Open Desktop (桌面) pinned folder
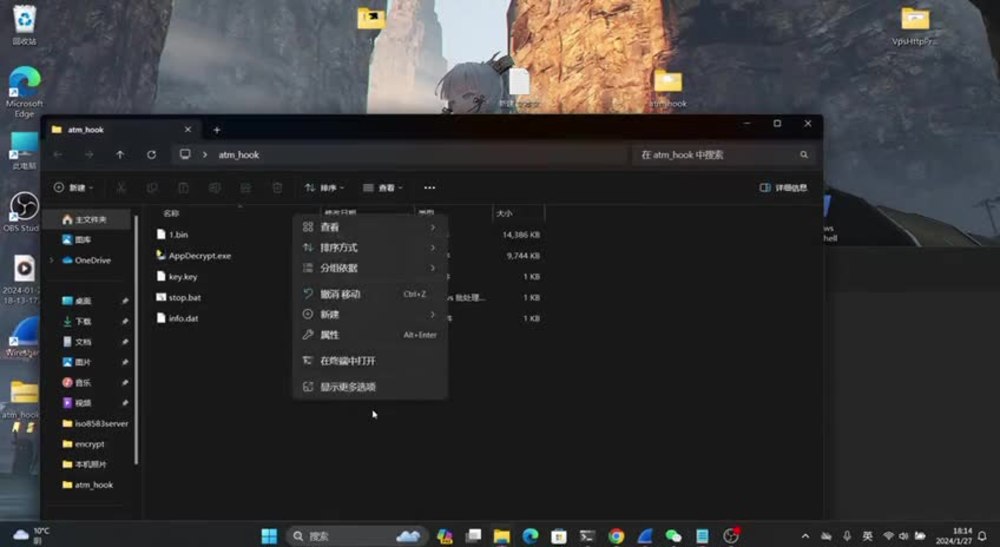 (77, 301)
